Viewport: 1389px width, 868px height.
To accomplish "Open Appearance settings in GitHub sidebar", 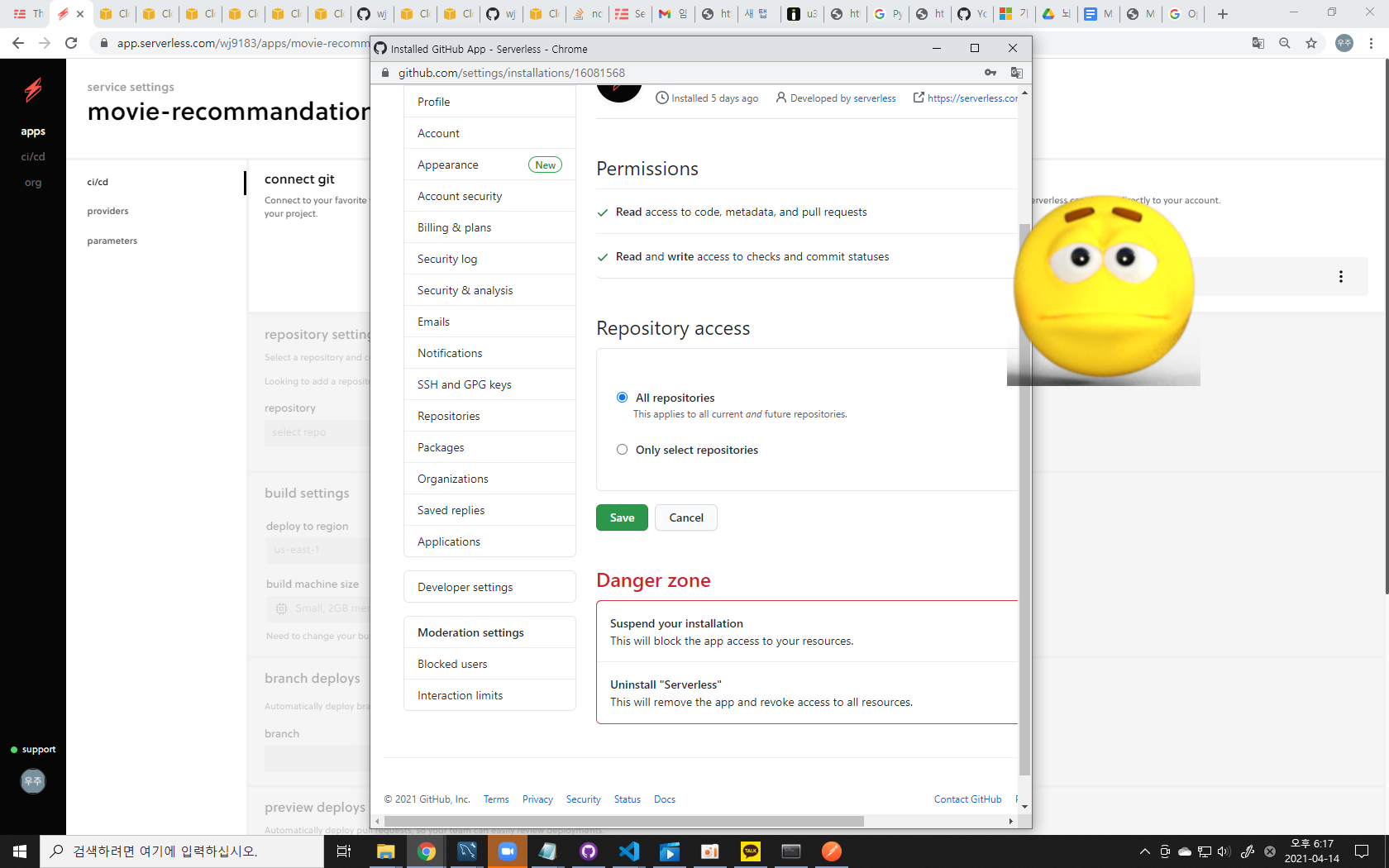I will pyautogui.click(x=489, y=165).
